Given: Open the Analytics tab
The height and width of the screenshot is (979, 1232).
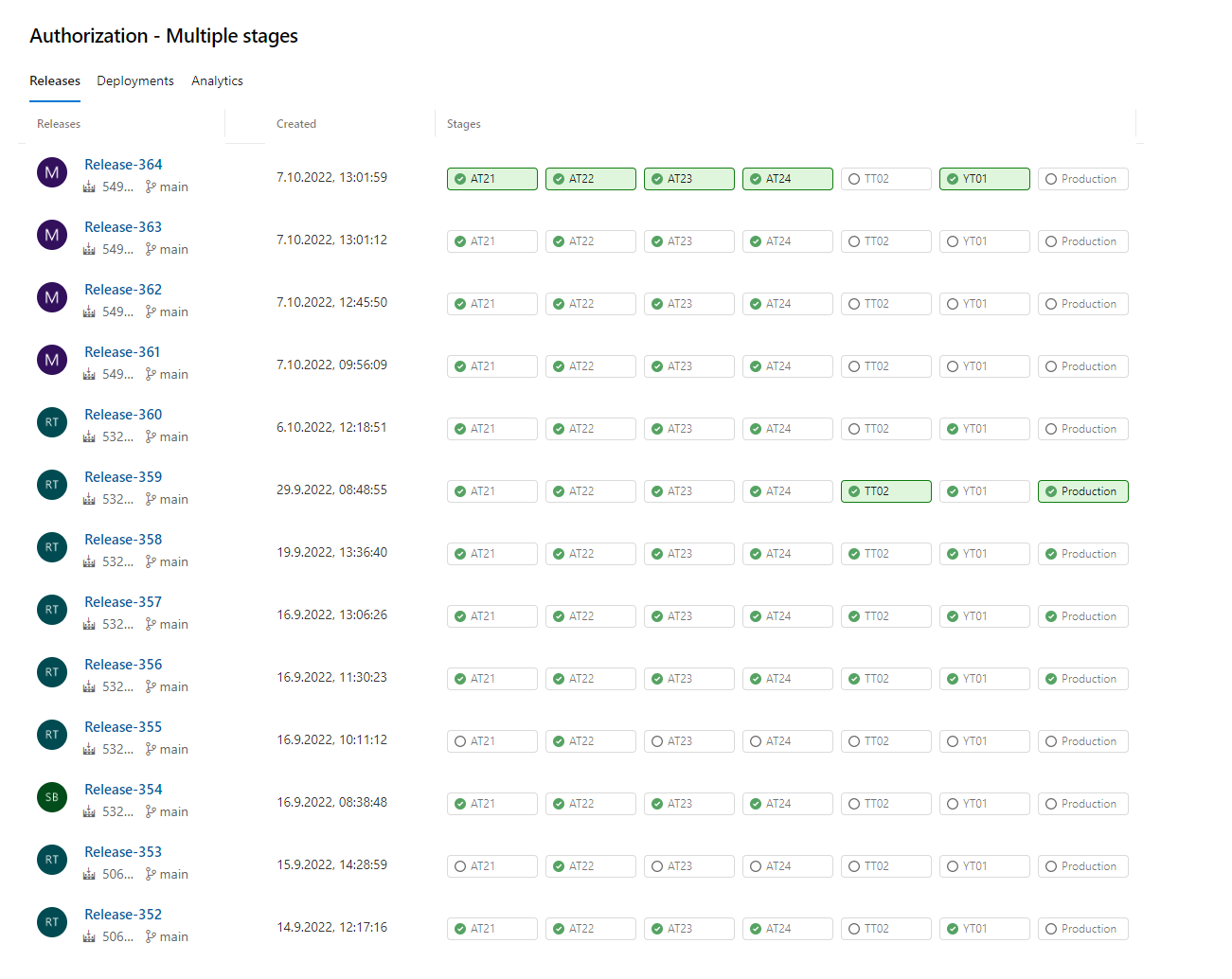Looking at the screenshot, I should 217,80.
